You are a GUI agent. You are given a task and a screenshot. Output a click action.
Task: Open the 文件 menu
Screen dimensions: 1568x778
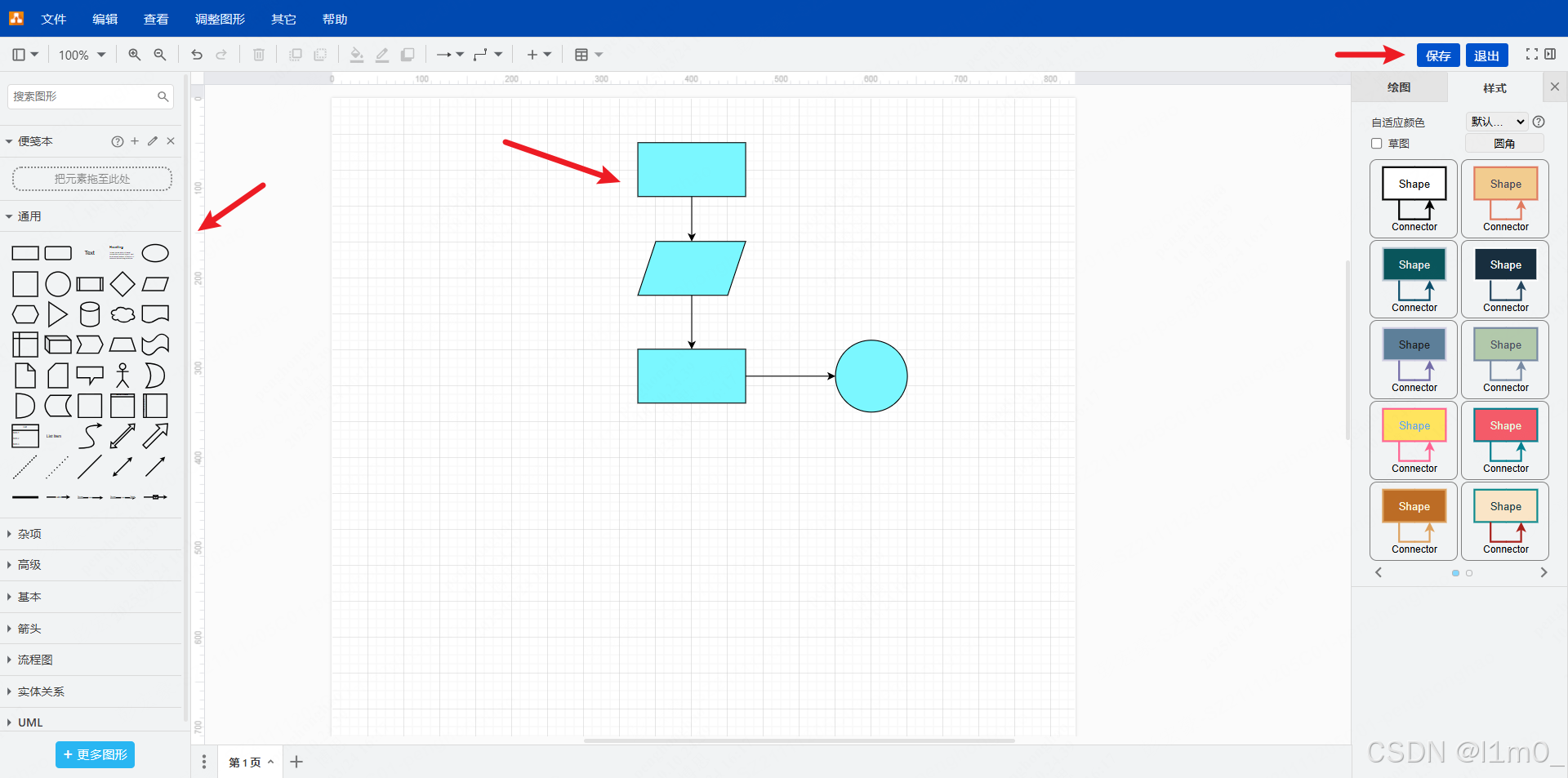[54, 19]
